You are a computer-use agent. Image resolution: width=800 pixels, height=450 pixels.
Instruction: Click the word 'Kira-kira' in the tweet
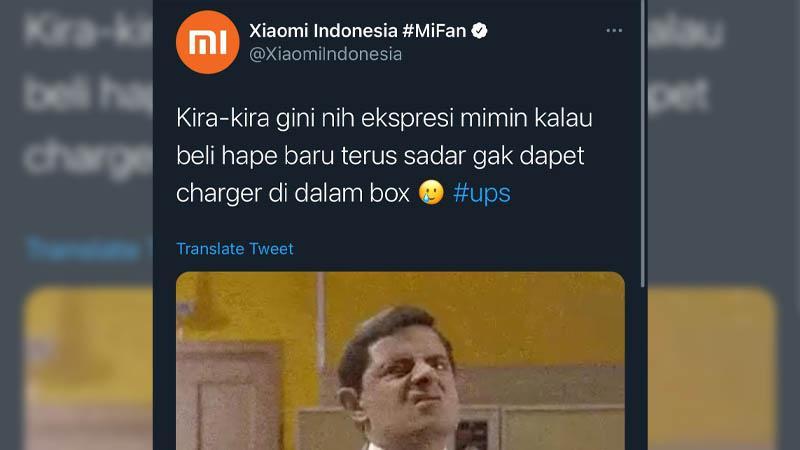tap(222, 118)
